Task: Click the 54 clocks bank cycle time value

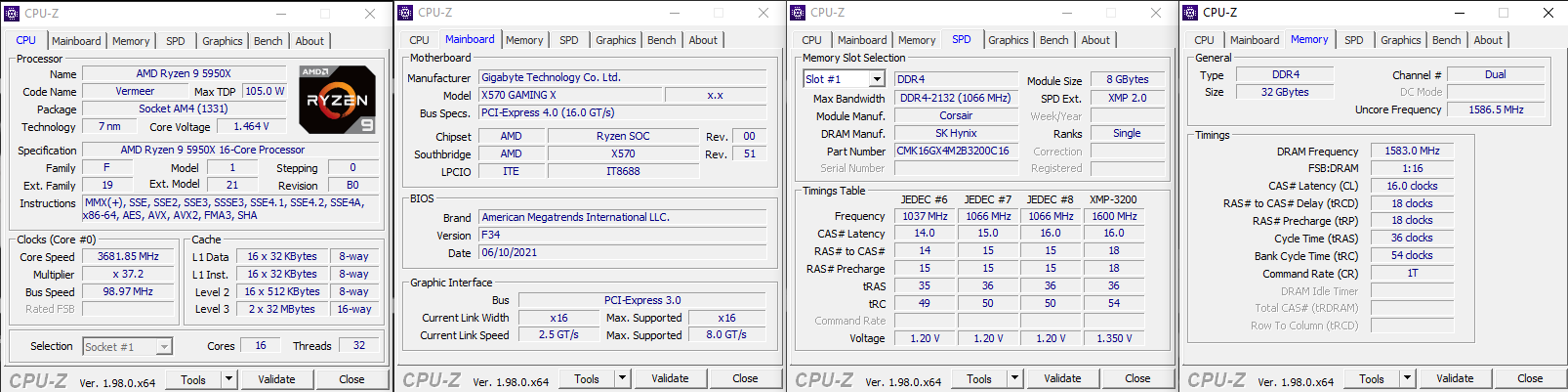Action: point(1412,255)
